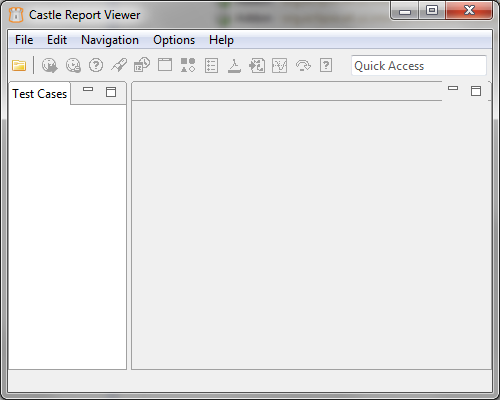Maximize the Test Cases panel

click(111, 92)
